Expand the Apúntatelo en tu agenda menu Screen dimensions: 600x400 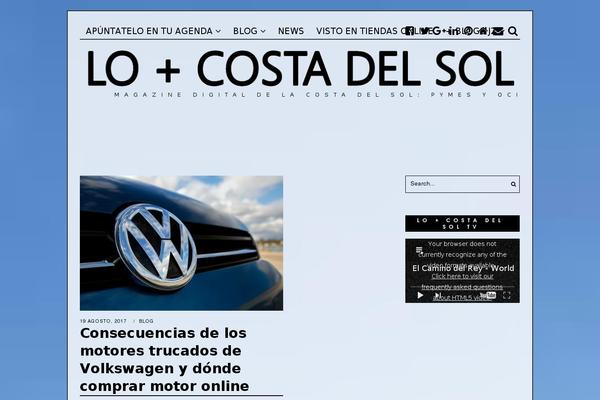pos(153,31)
